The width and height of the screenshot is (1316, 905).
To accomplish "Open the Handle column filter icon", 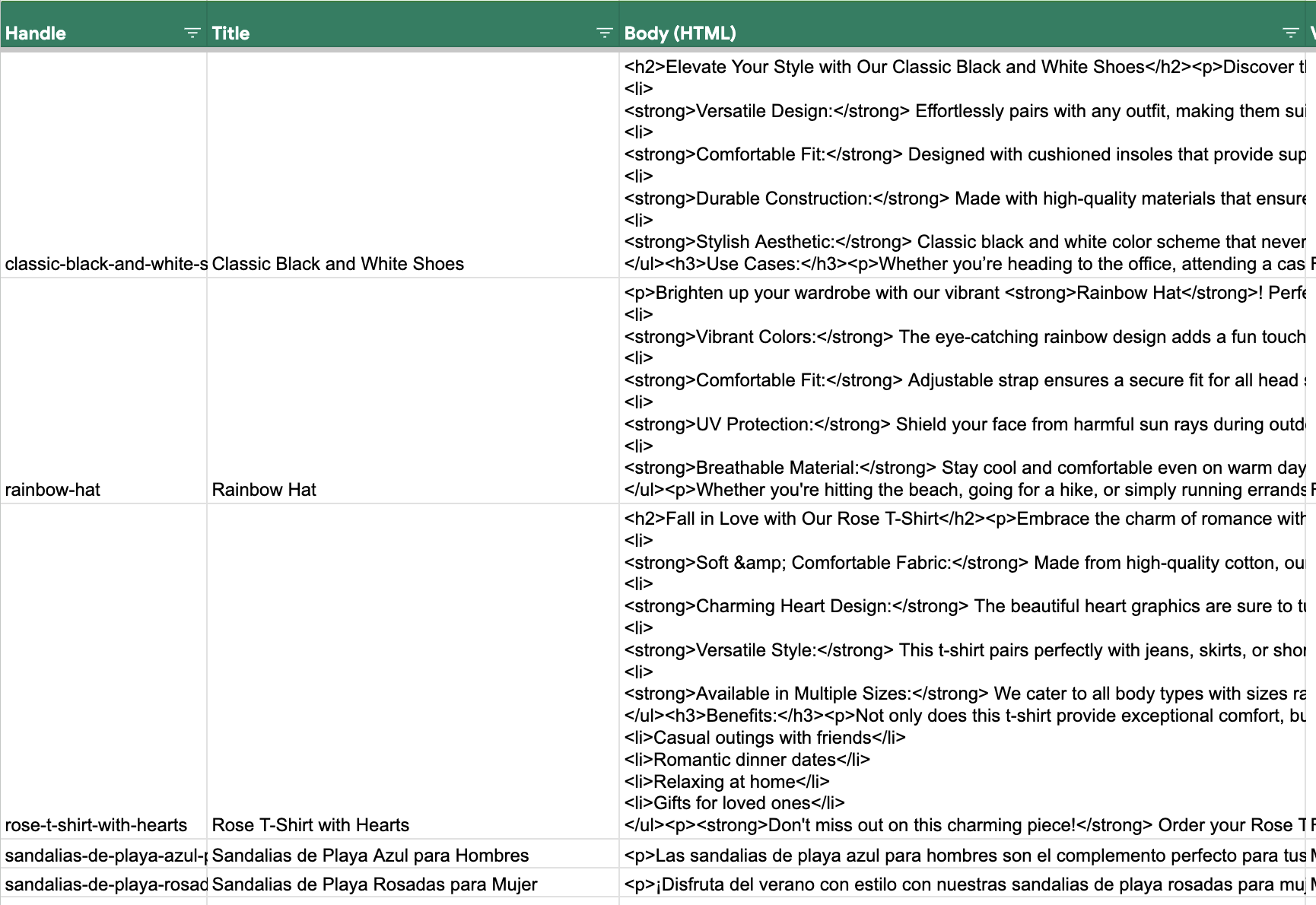I will (x=192, y=33).
